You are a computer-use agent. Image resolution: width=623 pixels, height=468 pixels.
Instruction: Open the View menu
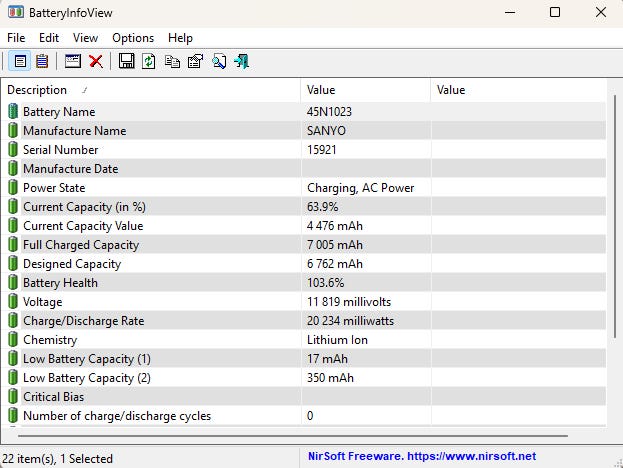pyautogui.click(x=85, y=38)
